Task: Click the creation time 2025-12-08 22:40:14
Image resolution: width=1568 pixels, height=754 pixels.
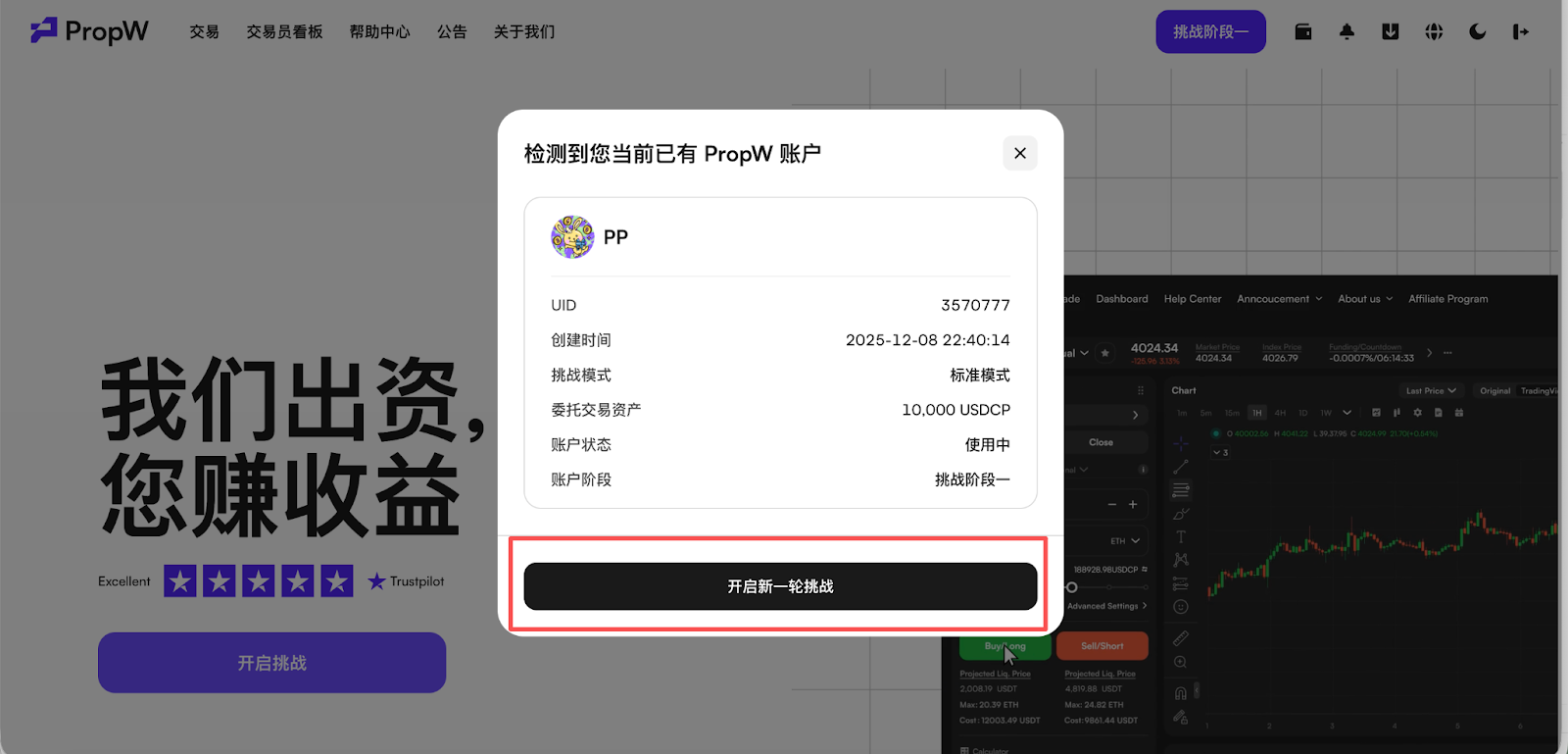Action: pos(928,340)
